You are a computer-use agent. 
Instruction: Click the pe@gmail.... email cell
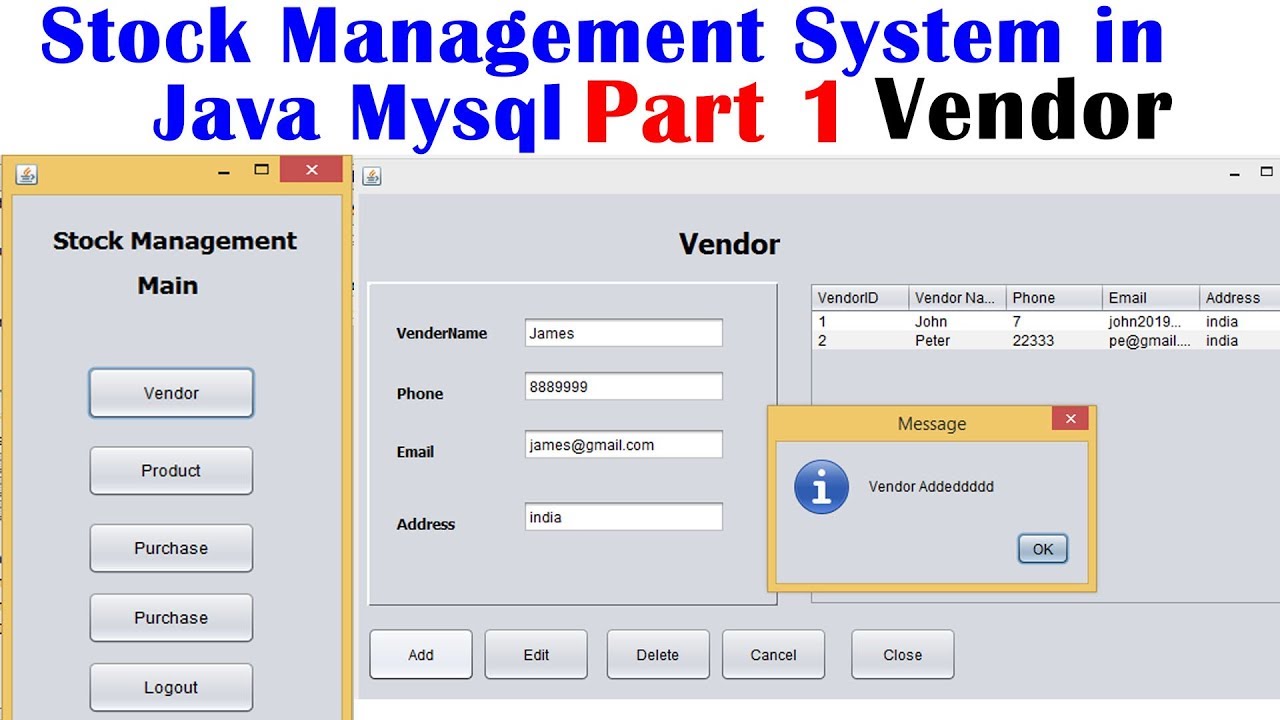(x=1151, y=341)
